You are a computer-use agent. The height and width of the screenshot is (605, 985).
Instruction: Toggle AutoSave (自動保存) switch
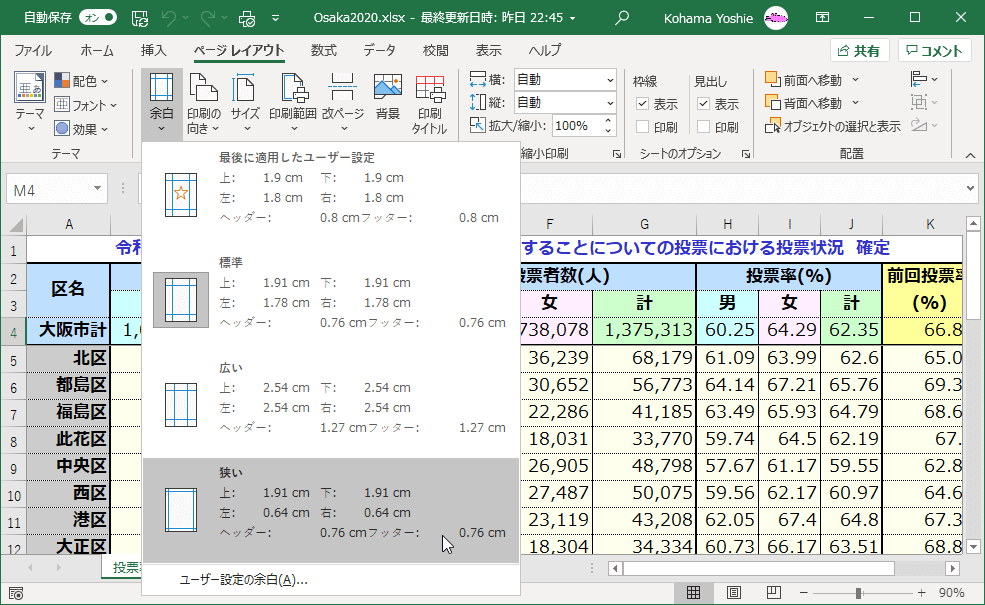(x=97, y=17)
